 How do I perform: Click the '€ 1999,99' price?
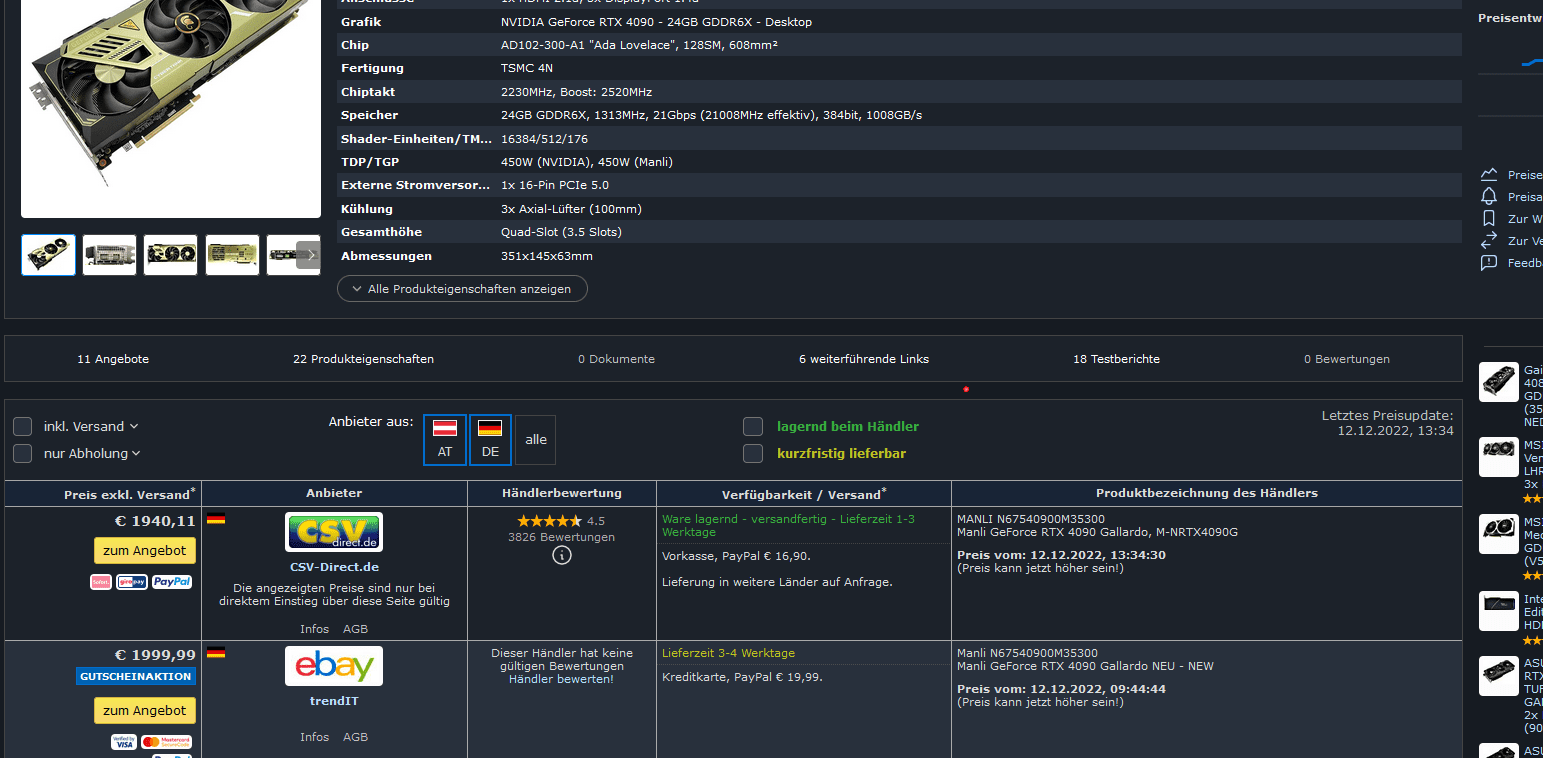click(155, 655)
